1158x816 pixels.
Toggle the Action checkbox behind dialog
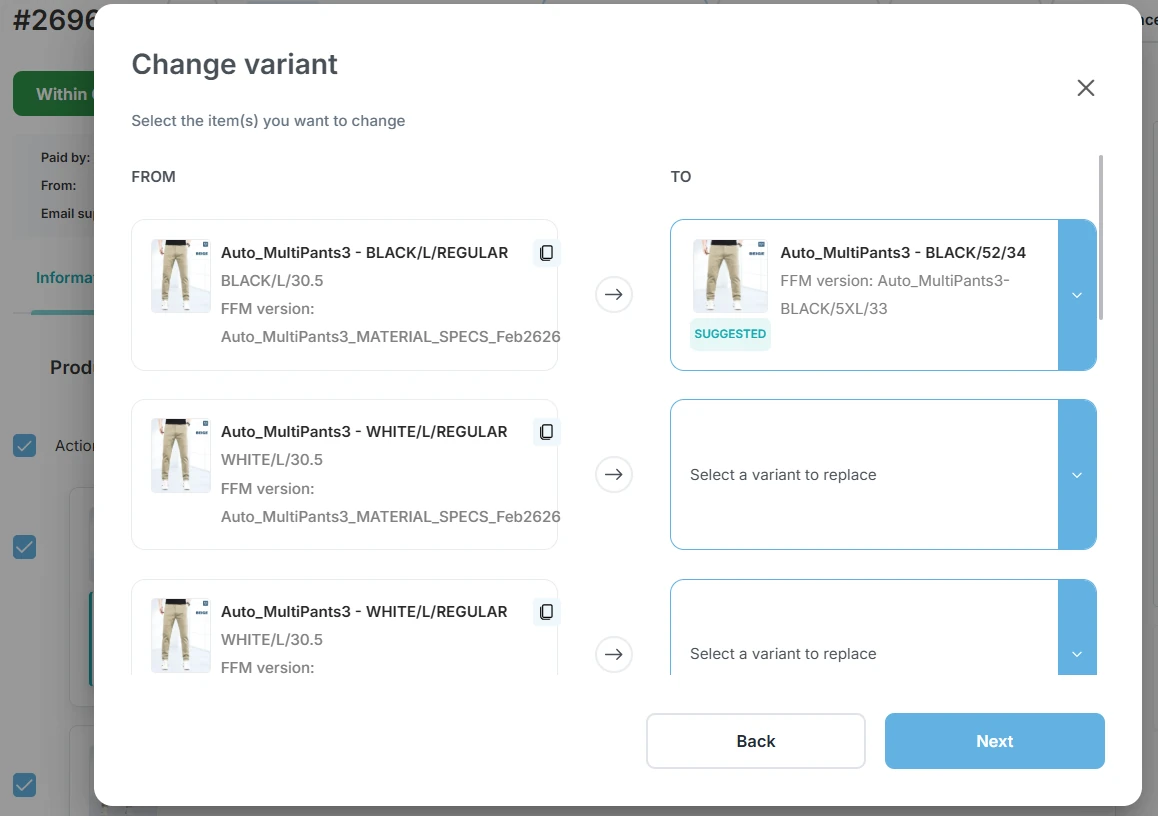click(25, 446)
